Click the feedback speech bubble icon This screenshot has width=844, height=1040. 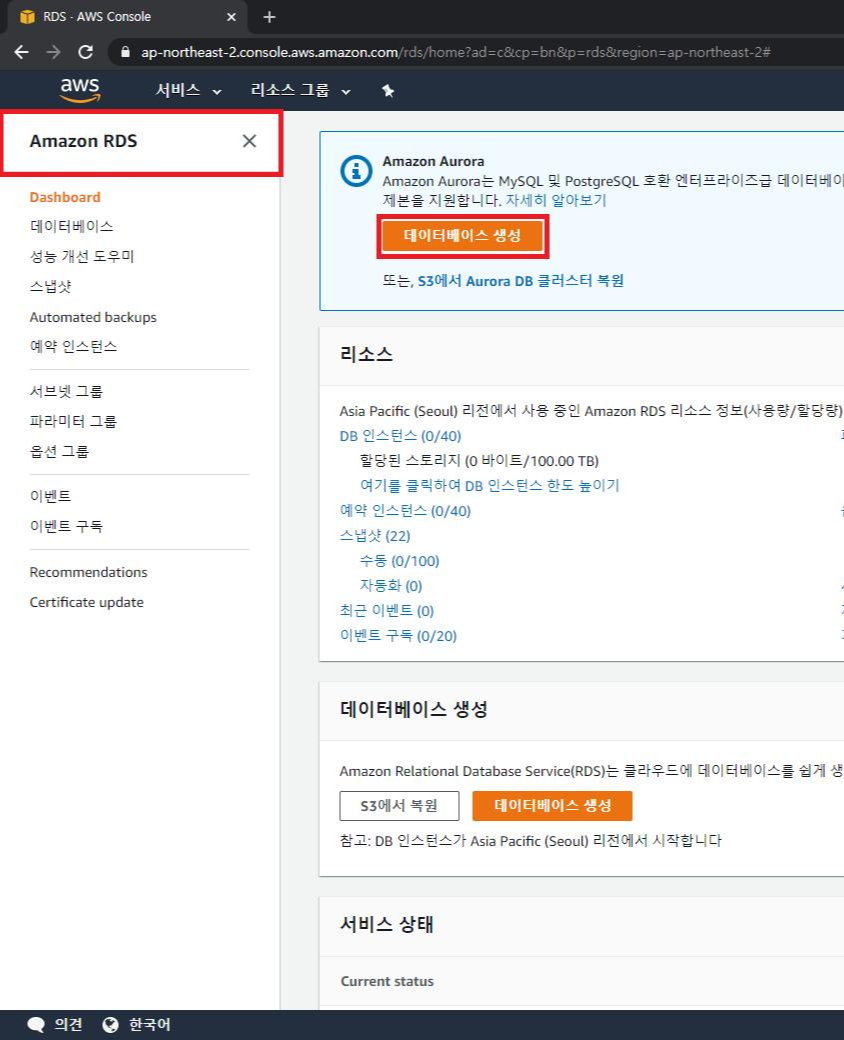coord(36,1025)
